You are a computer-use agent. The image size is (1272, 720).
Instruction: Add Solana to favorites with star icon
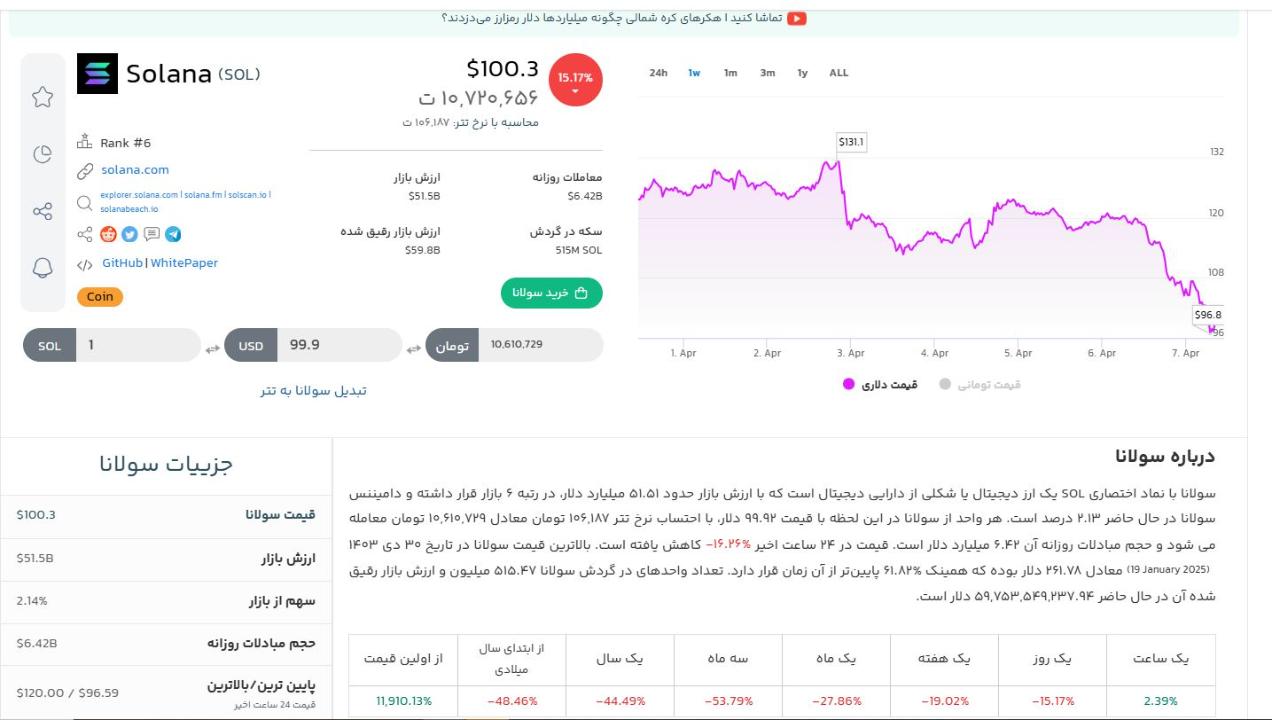[x=42, y=97]
